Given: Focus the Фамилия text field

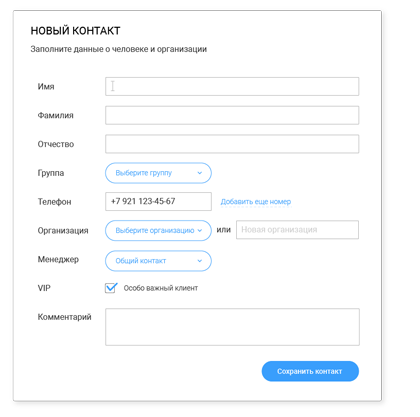Looking at the screenshot, I should point(232,115).
